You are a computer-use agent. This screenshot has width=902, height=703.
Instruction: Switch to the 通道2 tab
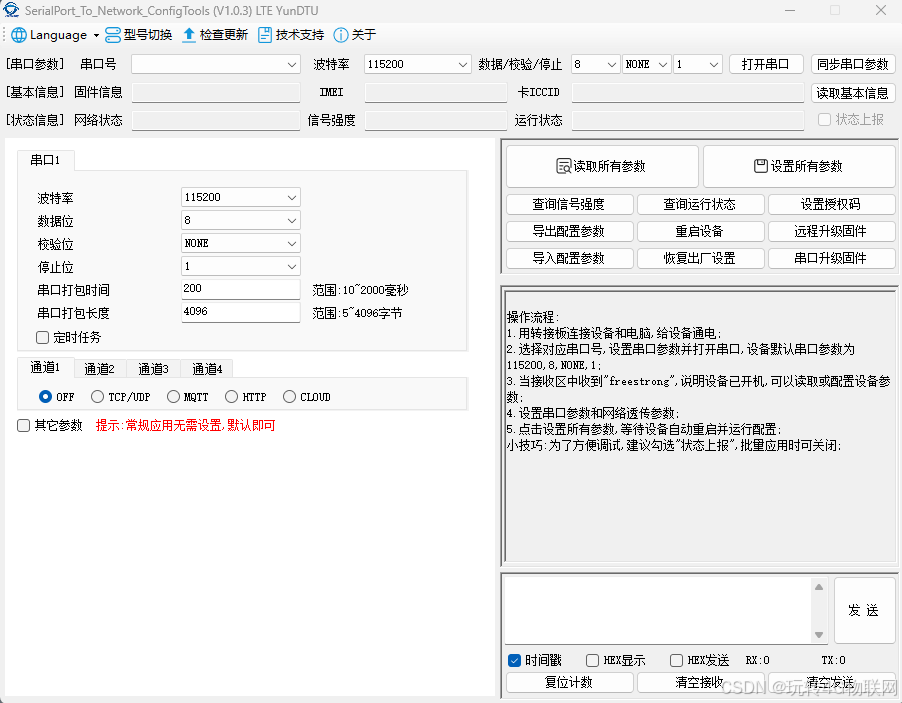(99, 368)
